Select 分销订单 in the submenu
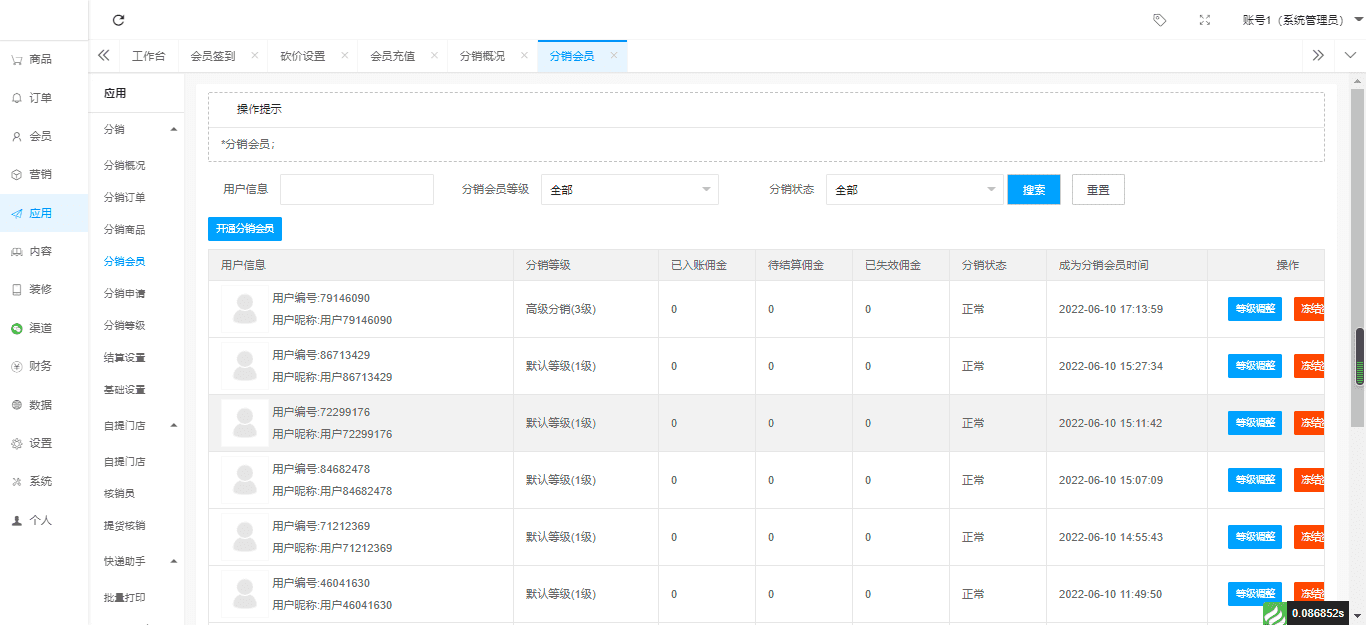 [125, 197]
